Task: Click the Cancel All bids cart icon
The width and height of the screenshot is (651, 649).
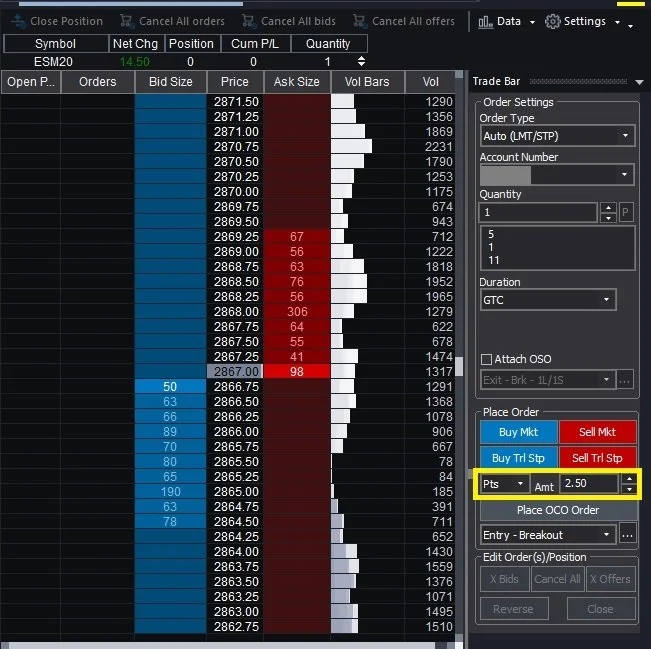Action: tap(248, 21)
